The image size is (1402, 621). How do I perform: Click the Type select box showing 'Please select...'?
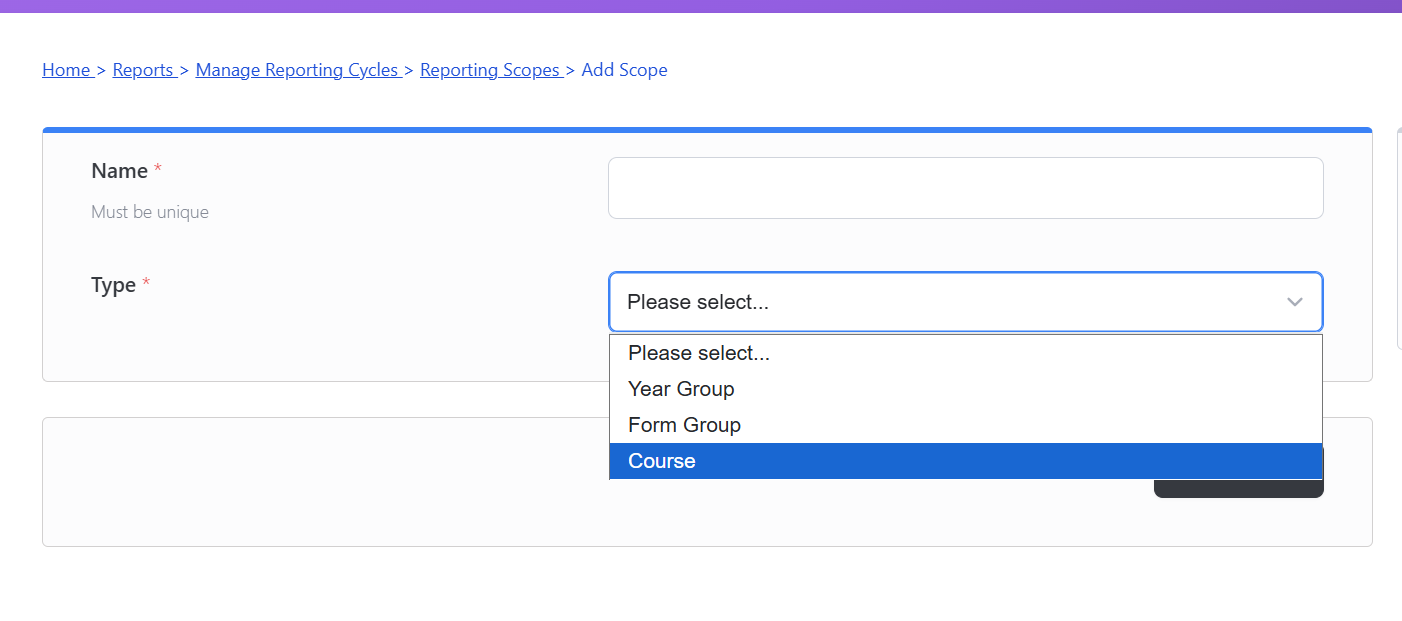pyautogui.click(x=940, y=302)
